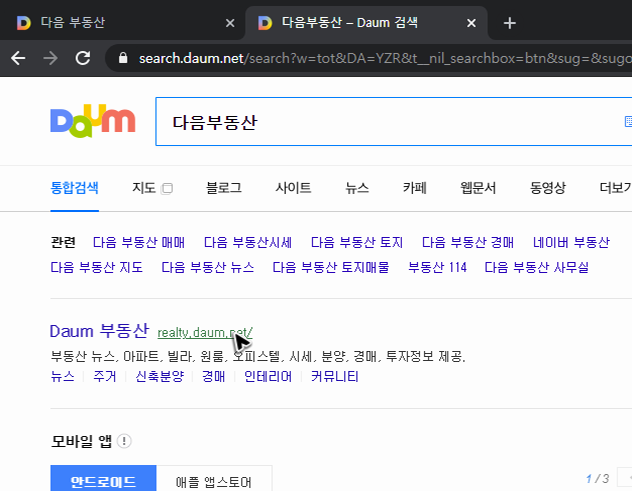The height and width of the screenshot is (491, 632).
Task: Click the browser forward arrow
Action: tap(50, 58)
